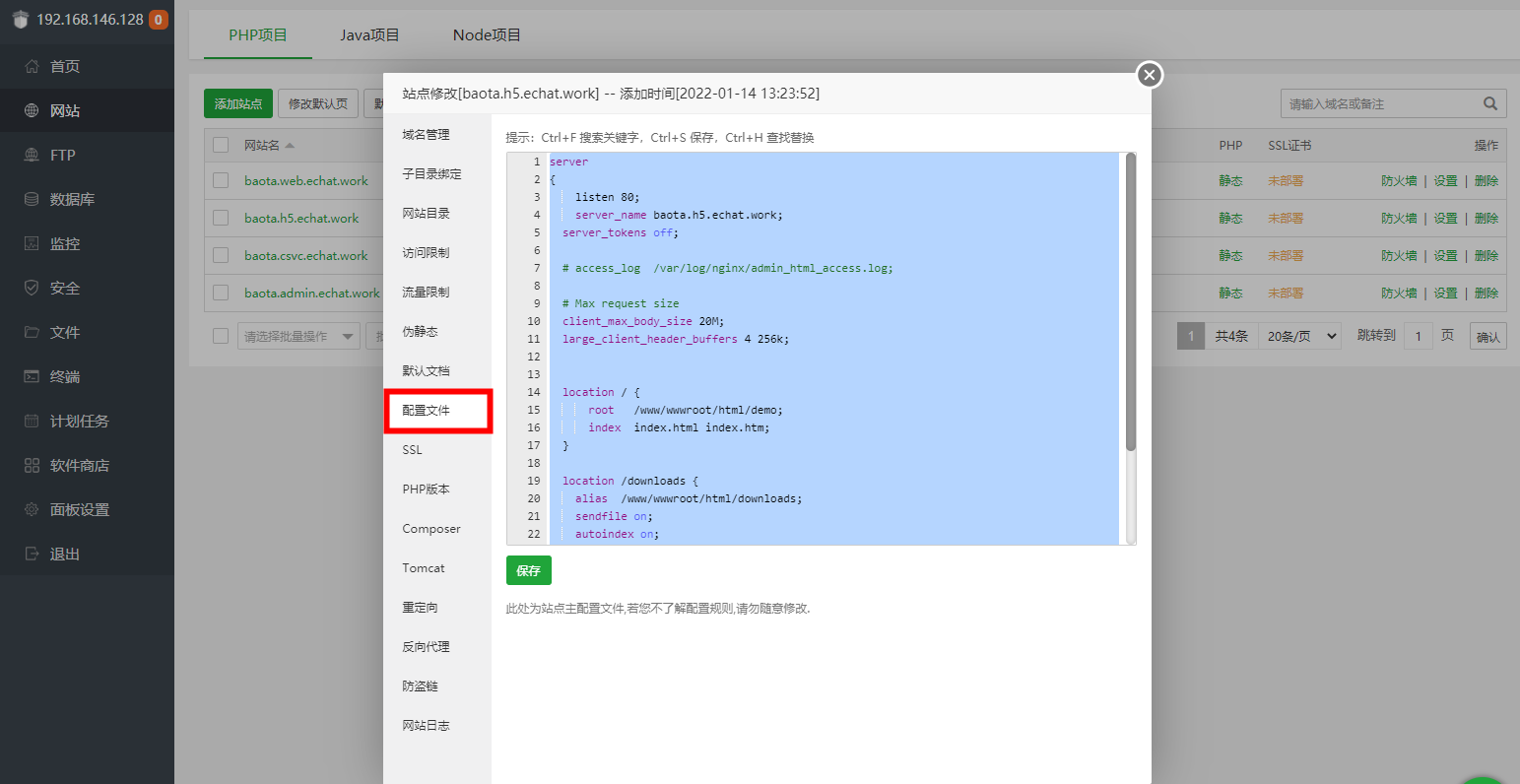Tick the checkbox for baota.web.echat.work

[221, 181]
